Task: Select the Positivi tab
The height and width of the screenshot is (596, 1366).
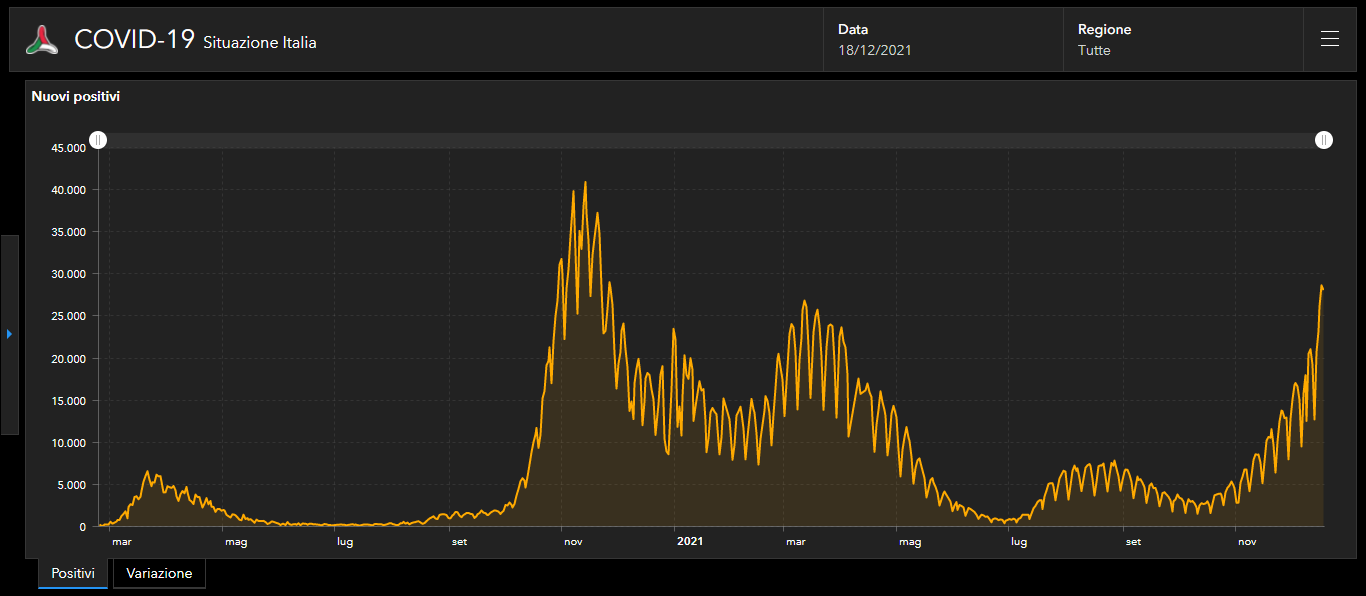Action: point(73,573)
